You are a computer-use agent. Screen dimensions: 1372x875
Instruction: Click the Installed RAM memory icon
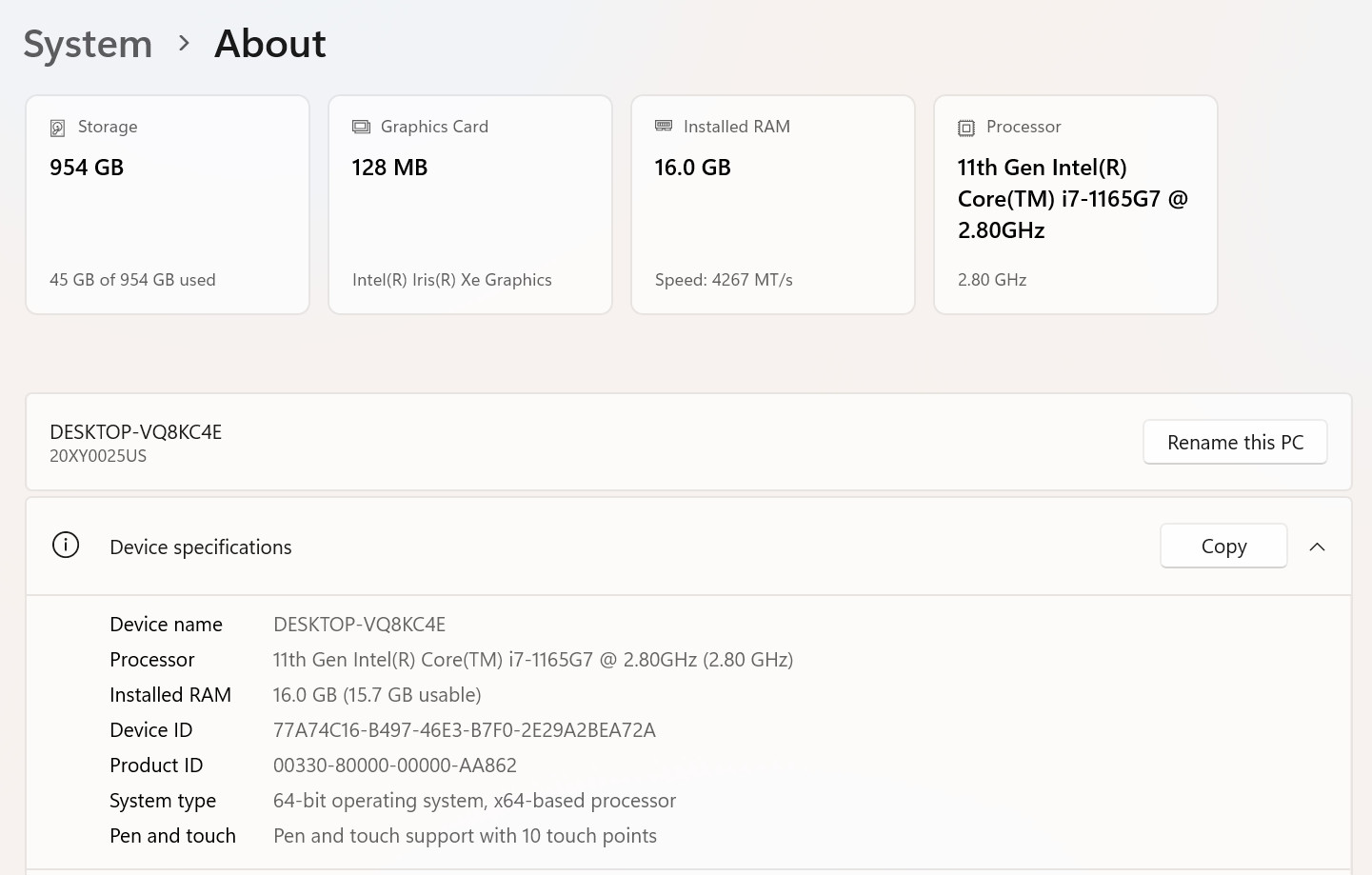click(664, 126)
